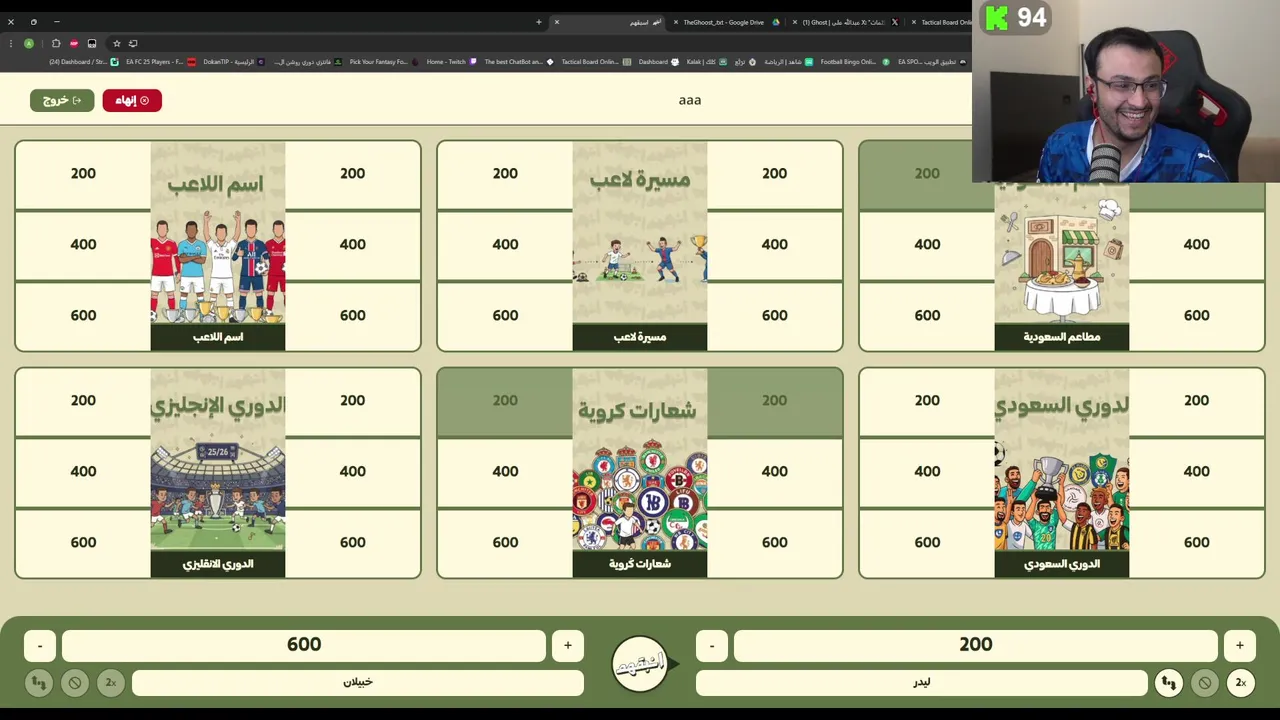Image resolution: width=1280 pixels, height=720 pixels.
Task: Pick the left 600 question in اسم اللاعب
Action: click(83, 316)
